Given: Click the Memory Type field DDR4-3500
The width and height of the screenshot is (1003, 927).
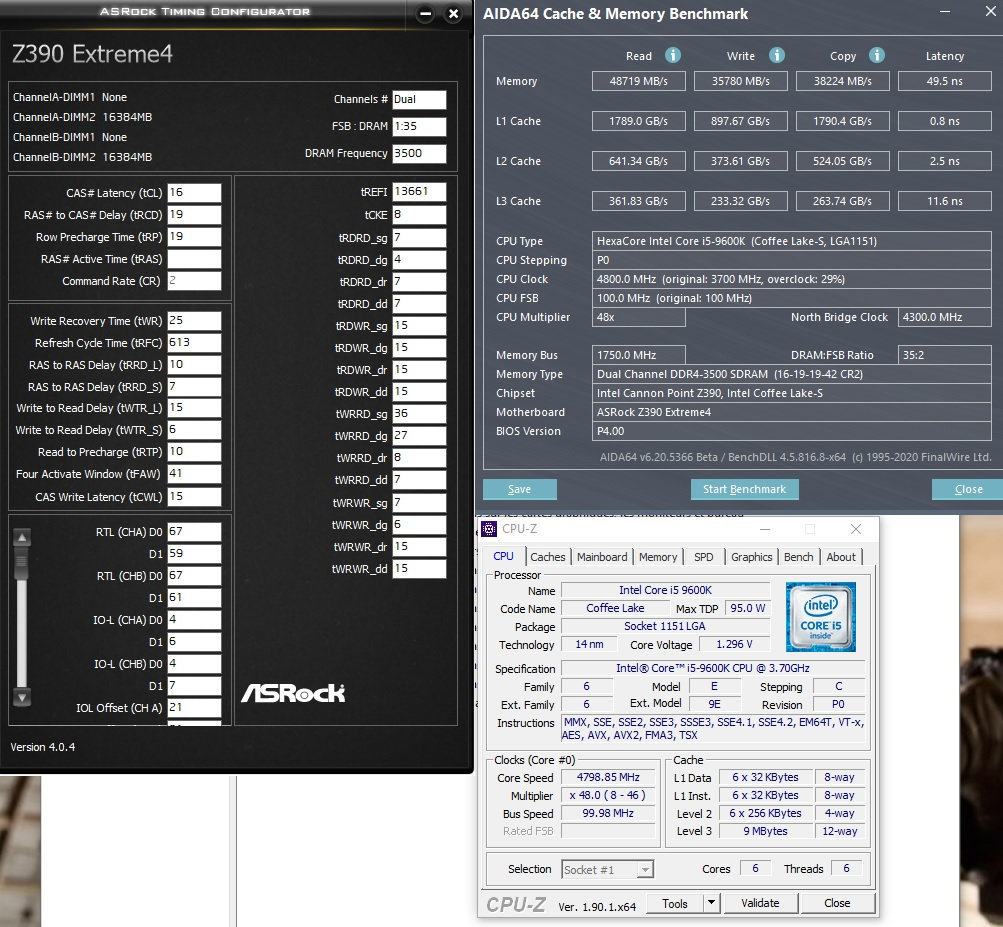Looking at the screenshot, I should (791, 374).
